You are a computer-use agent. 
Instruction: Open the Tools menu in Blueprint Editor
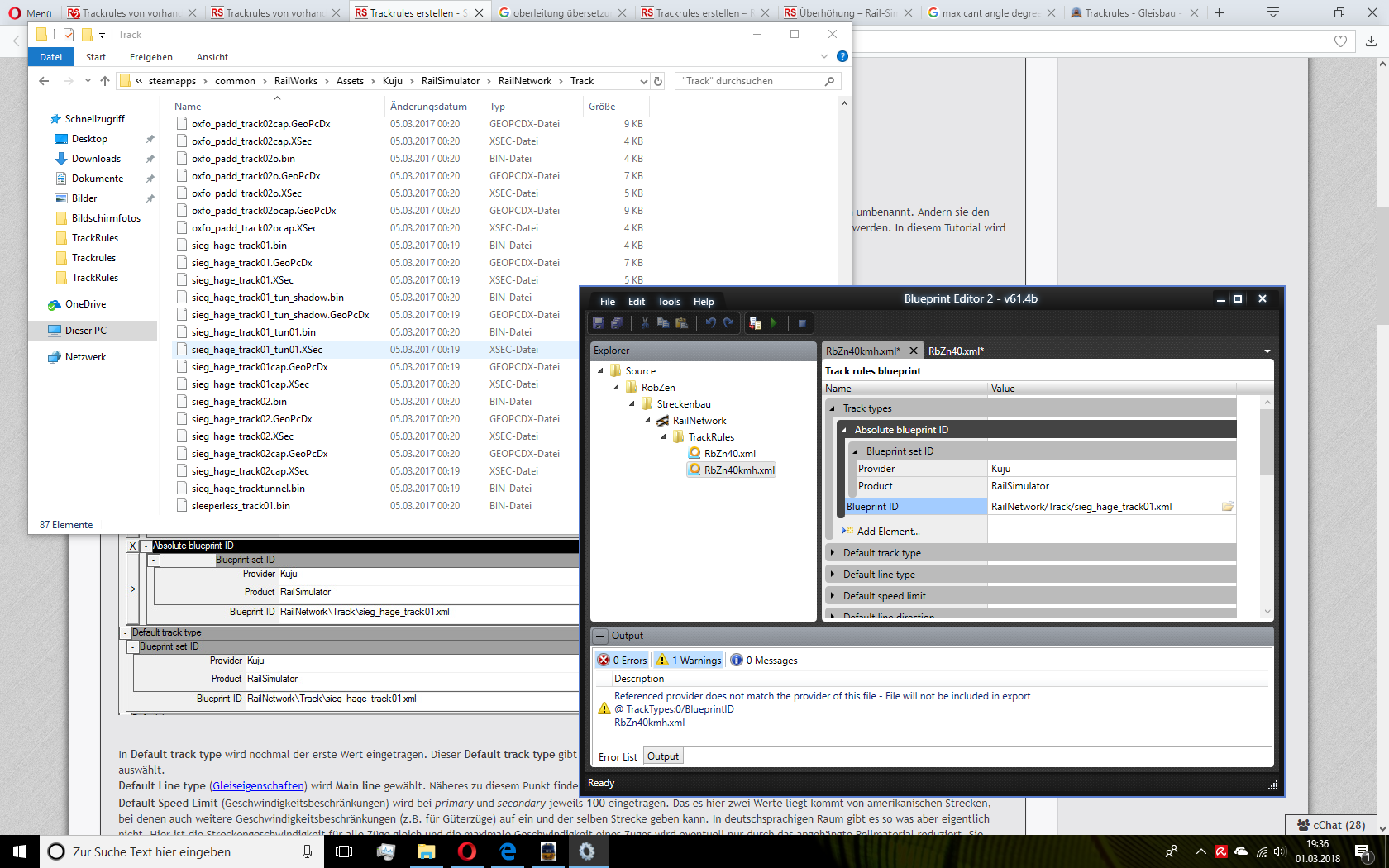click(669, 302)
